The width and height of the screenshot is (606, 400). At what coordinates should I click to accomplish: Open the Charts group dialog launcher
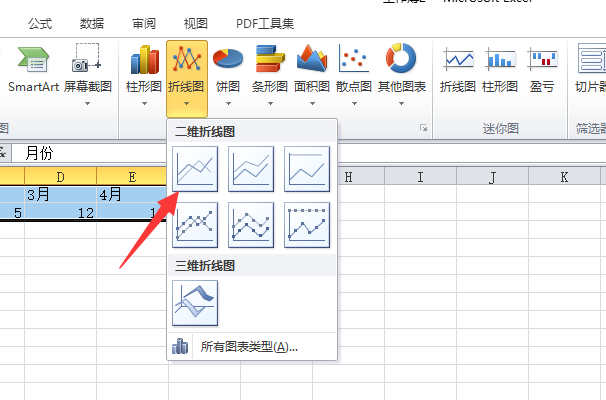tap(424, 128)
